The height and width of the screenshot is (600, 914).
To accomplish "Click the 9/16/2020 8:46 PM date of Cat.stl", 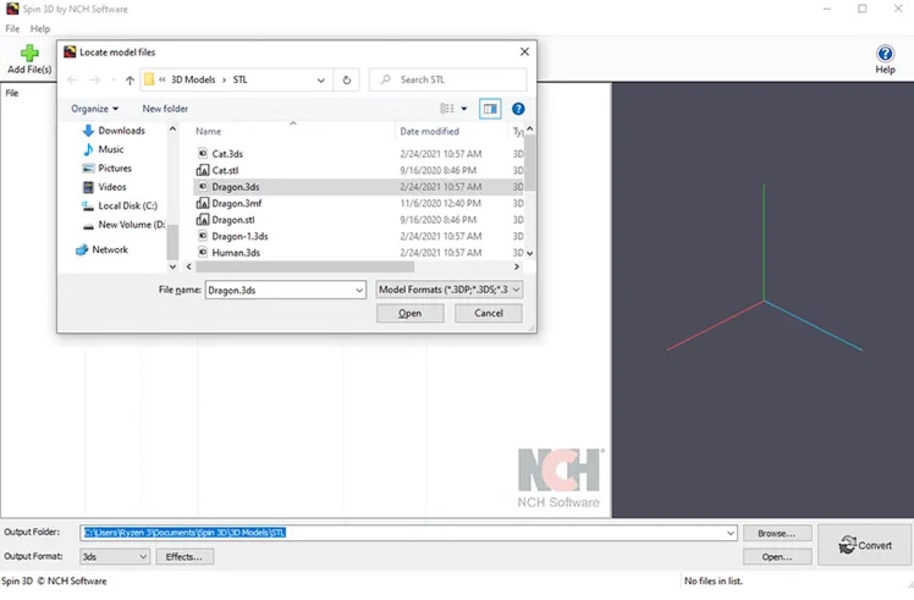I will click(x=438, y=170).
